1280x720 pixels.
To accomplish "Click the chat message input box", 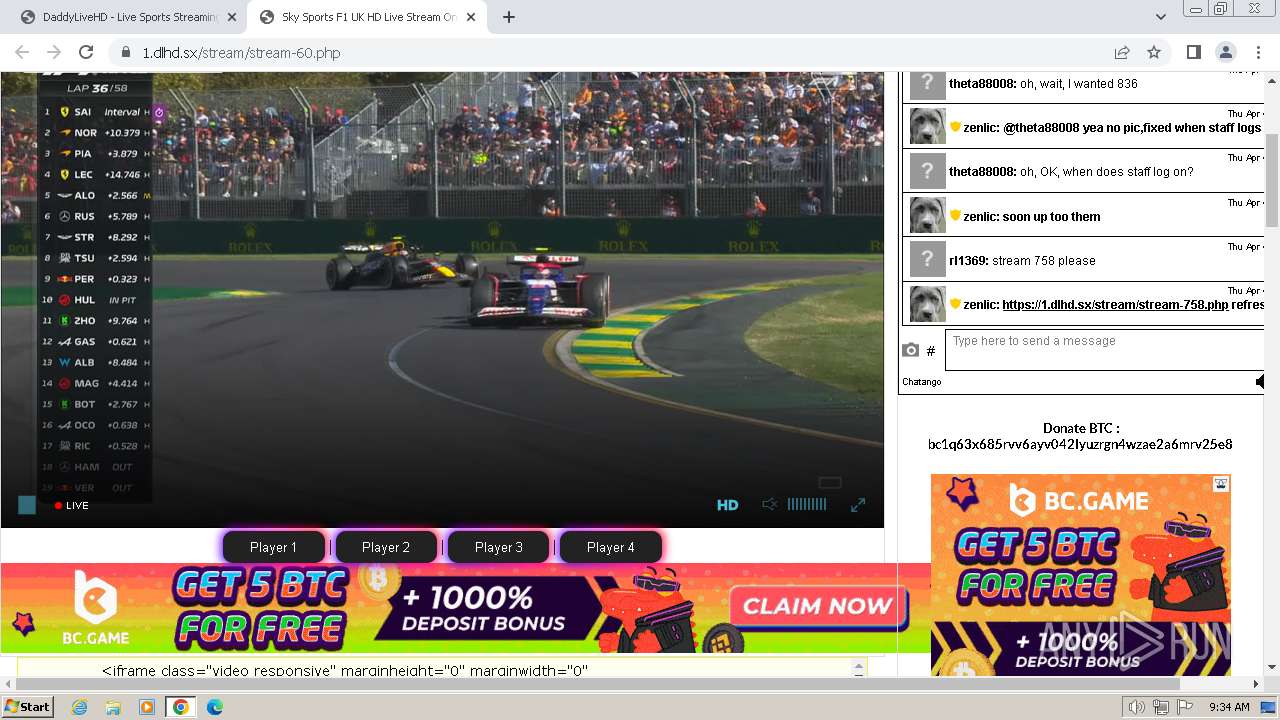I will point(1104,350).
